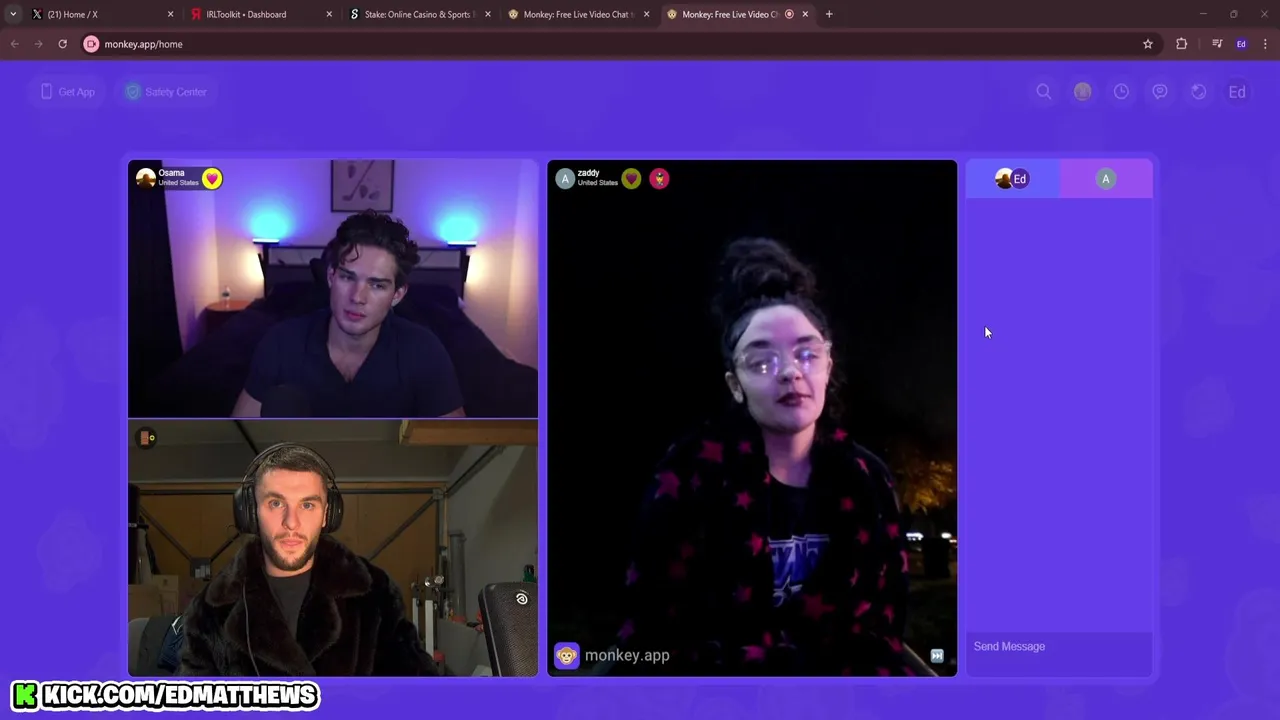Bookmark this page with the star icon

[1148, 44]
